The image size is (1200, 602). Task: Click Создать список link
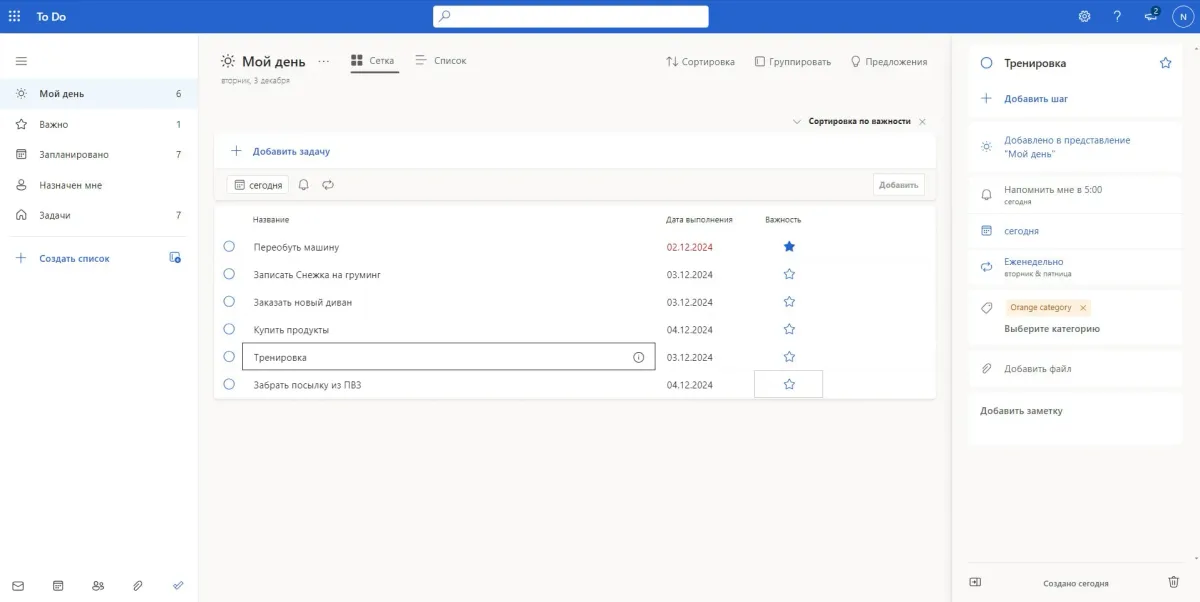click(x=74, y=258)
